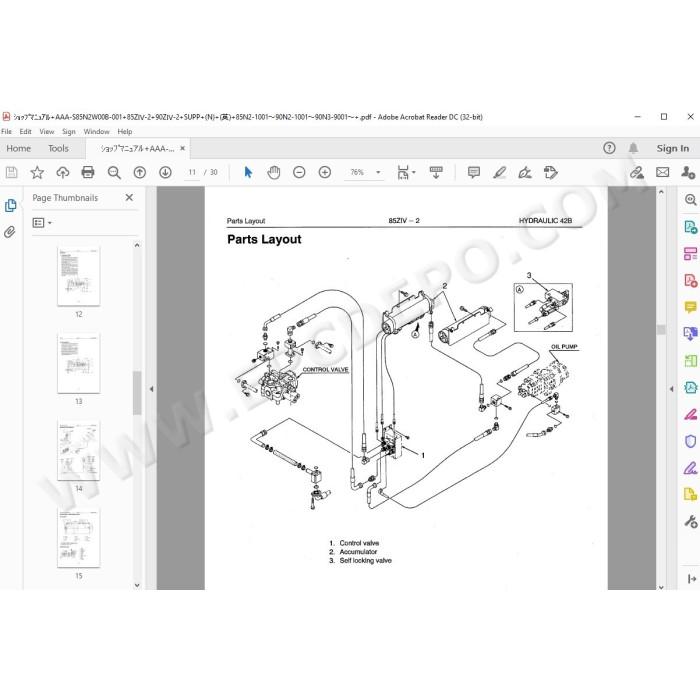This screenshot has height=700, width=700.
Task: Expand the tools pane bottom arrow
Action: pyautogui.click(x=692, y=579)
